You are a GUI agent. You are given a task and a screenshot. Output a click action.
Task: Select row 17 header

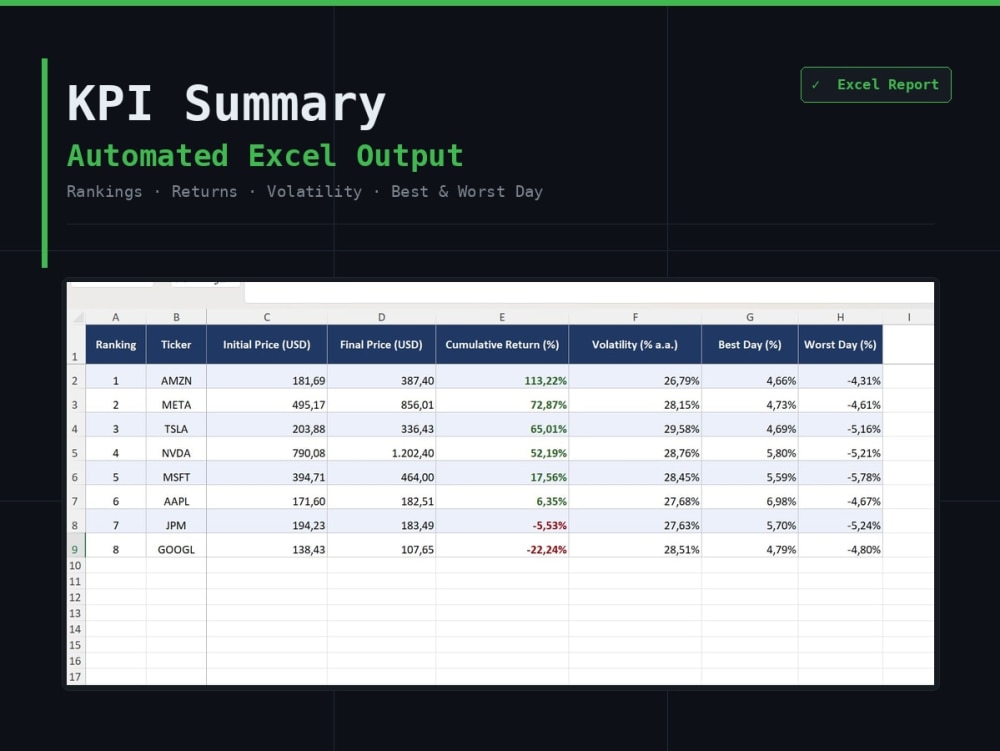pyautogui.click(x=76, y=677)
